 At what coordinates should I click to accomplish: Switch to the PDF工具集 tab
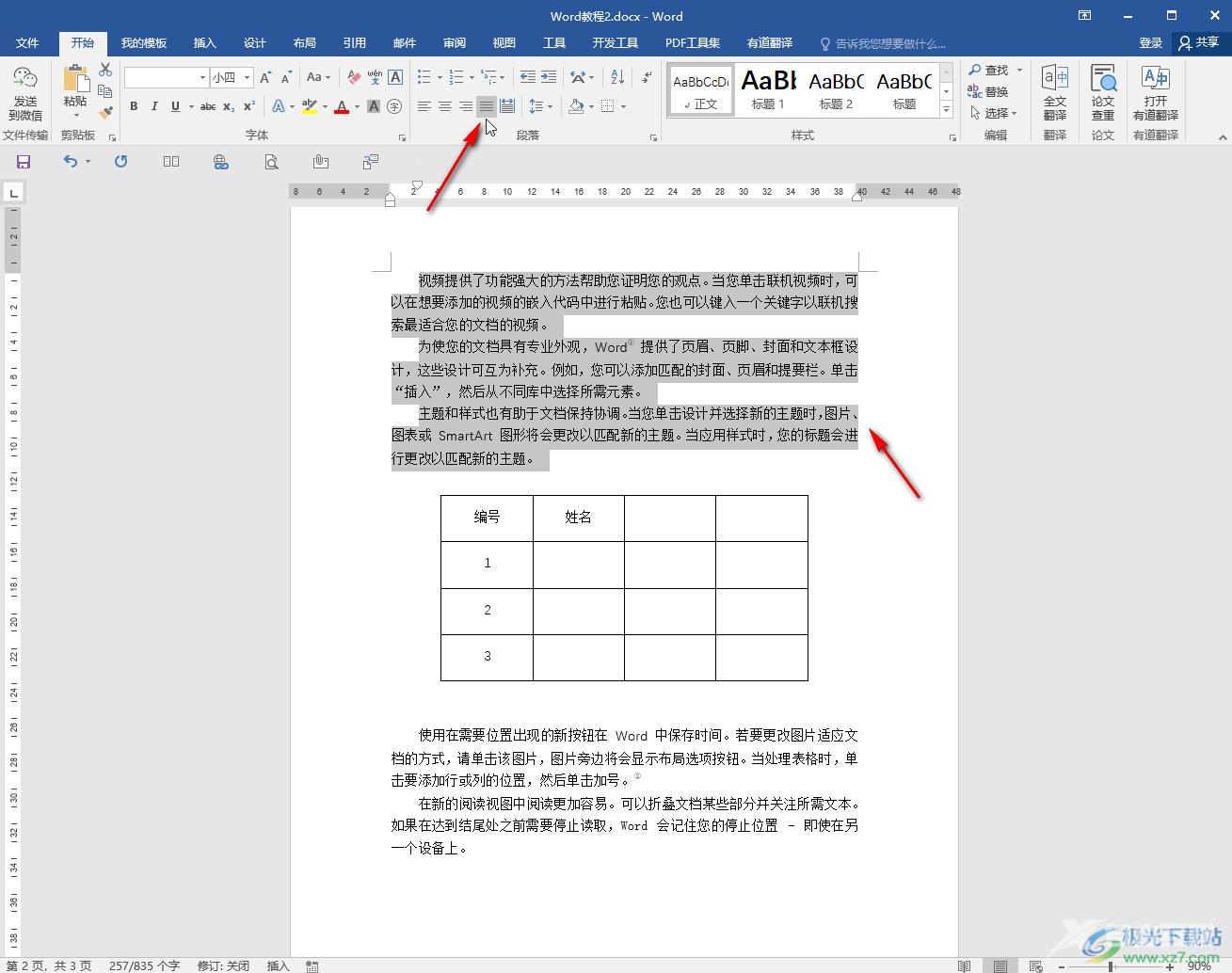pos(693,43)
